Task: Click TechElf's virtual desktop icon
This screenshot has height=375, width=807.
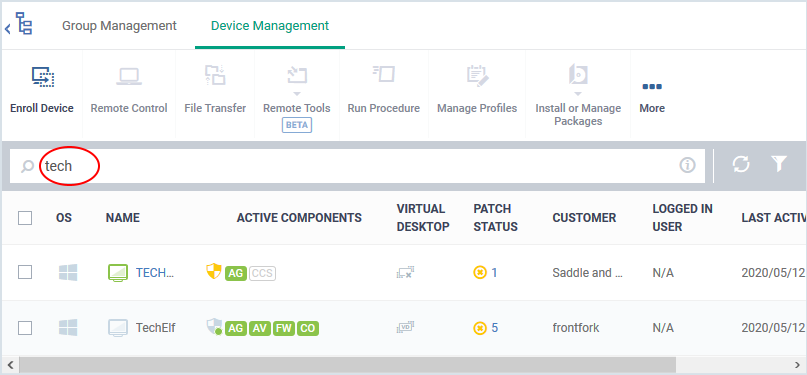Action: point(406,327)
